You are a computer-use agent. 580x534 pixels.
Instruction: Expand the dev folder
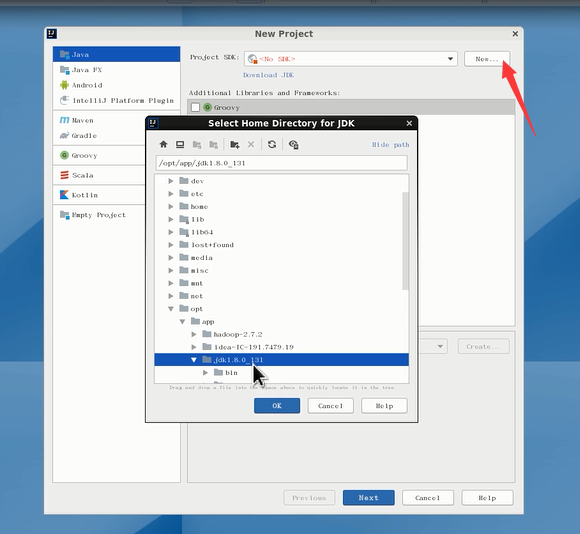pos(171,181)
